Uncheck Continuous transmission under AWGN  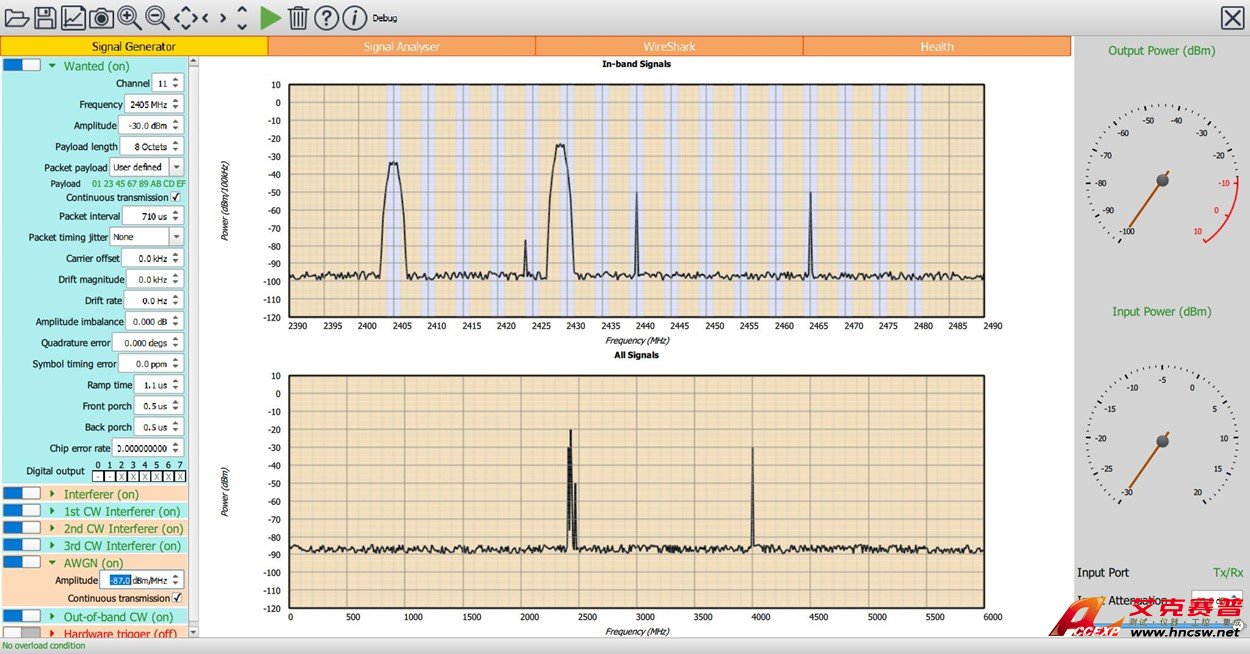tap(176, 598)
